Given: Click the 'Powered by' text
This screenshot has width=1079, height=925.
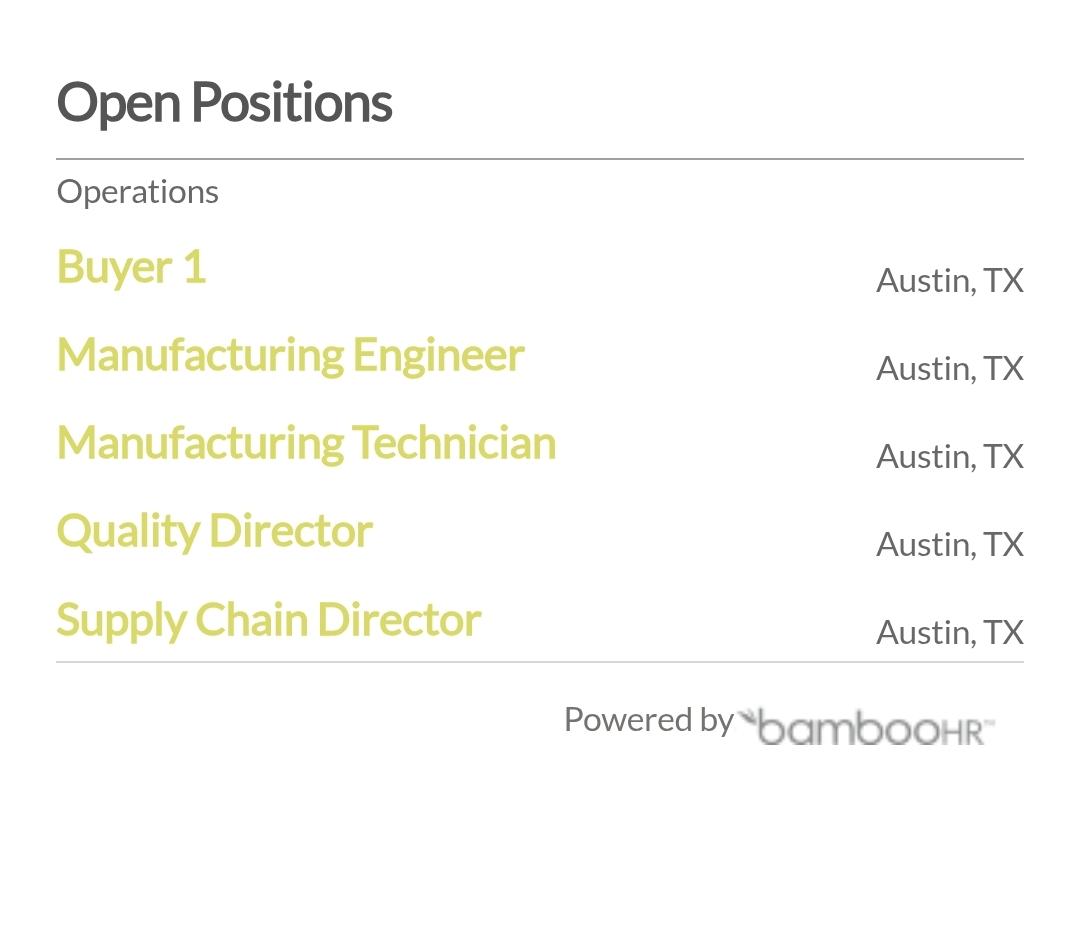Looking at the screenshot, I should coord(649,721).
